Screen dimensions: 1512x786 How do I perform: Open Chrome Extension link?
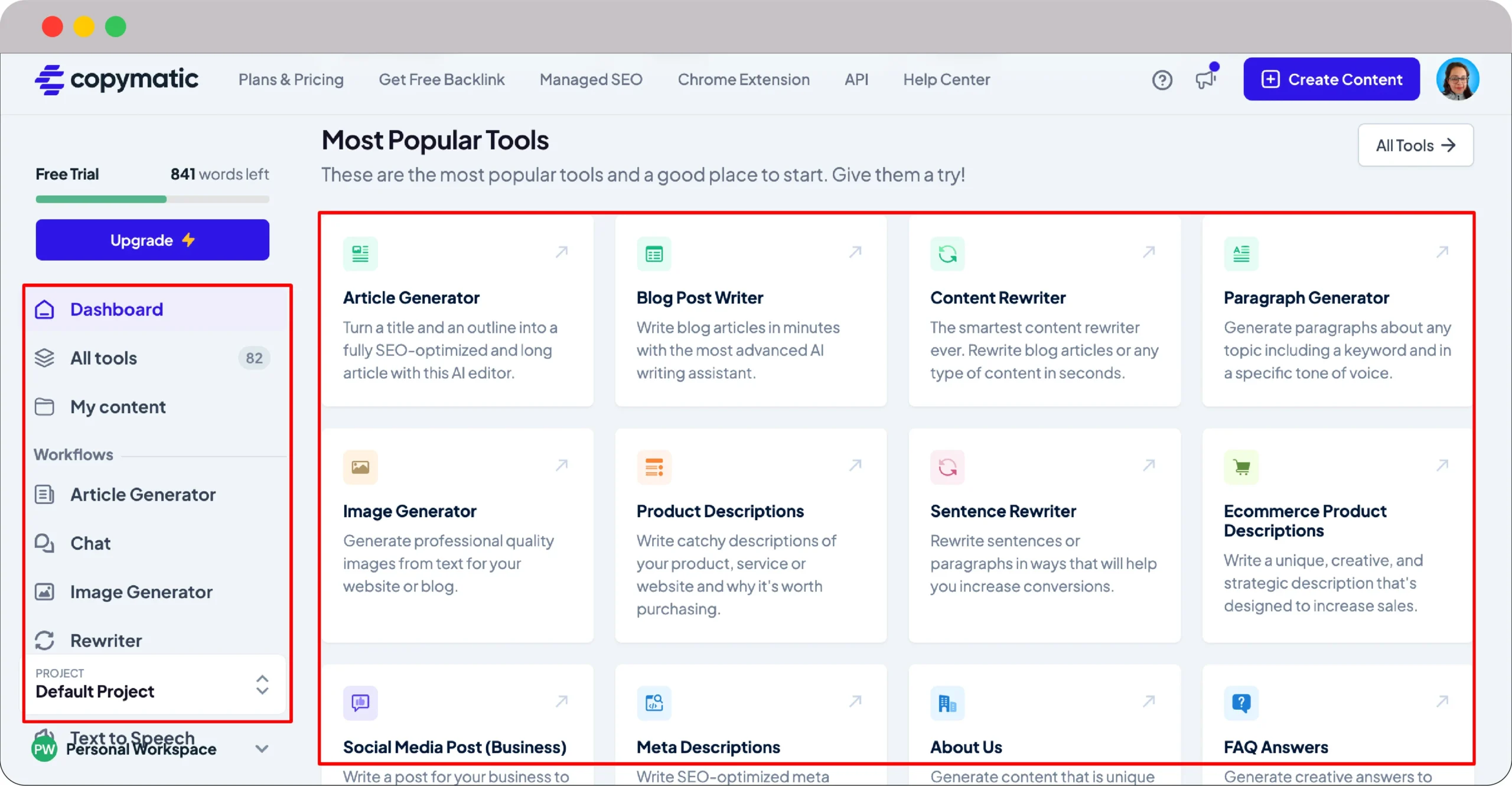(743, 80)
